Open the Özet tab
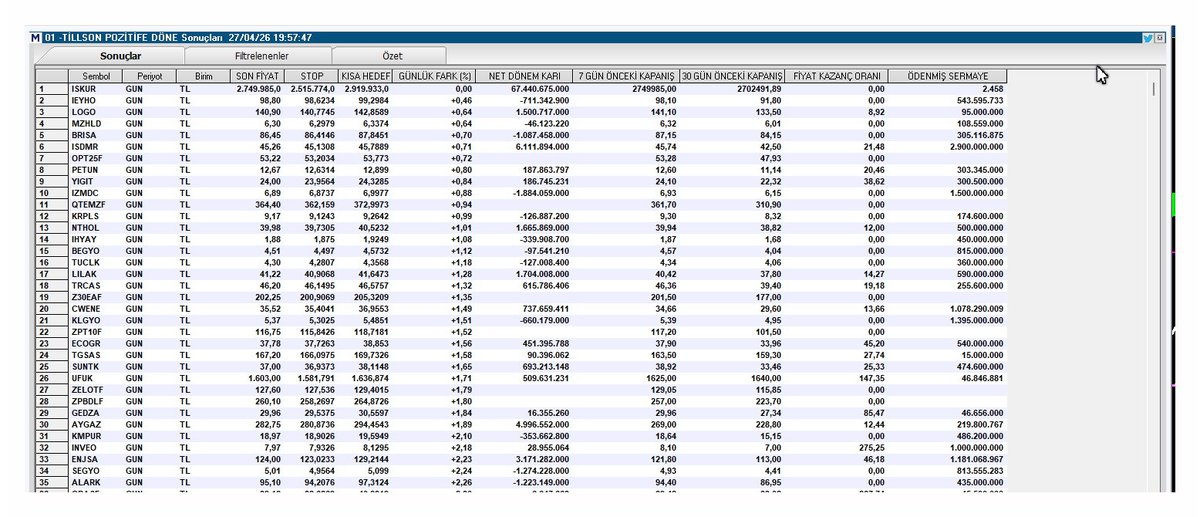The width and height of the screenshot is (1200, 517). [x=393, y=57]
